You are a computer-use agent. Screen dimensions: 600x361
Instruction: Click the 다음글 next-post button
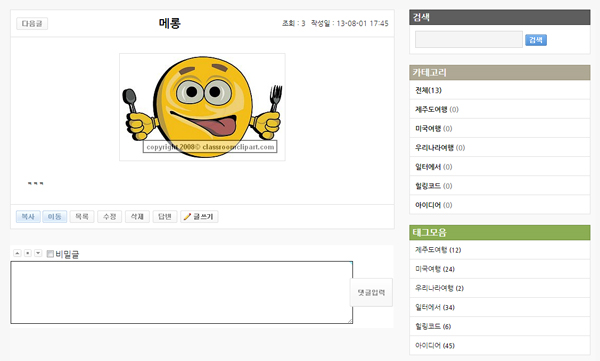tap(32, 23)
